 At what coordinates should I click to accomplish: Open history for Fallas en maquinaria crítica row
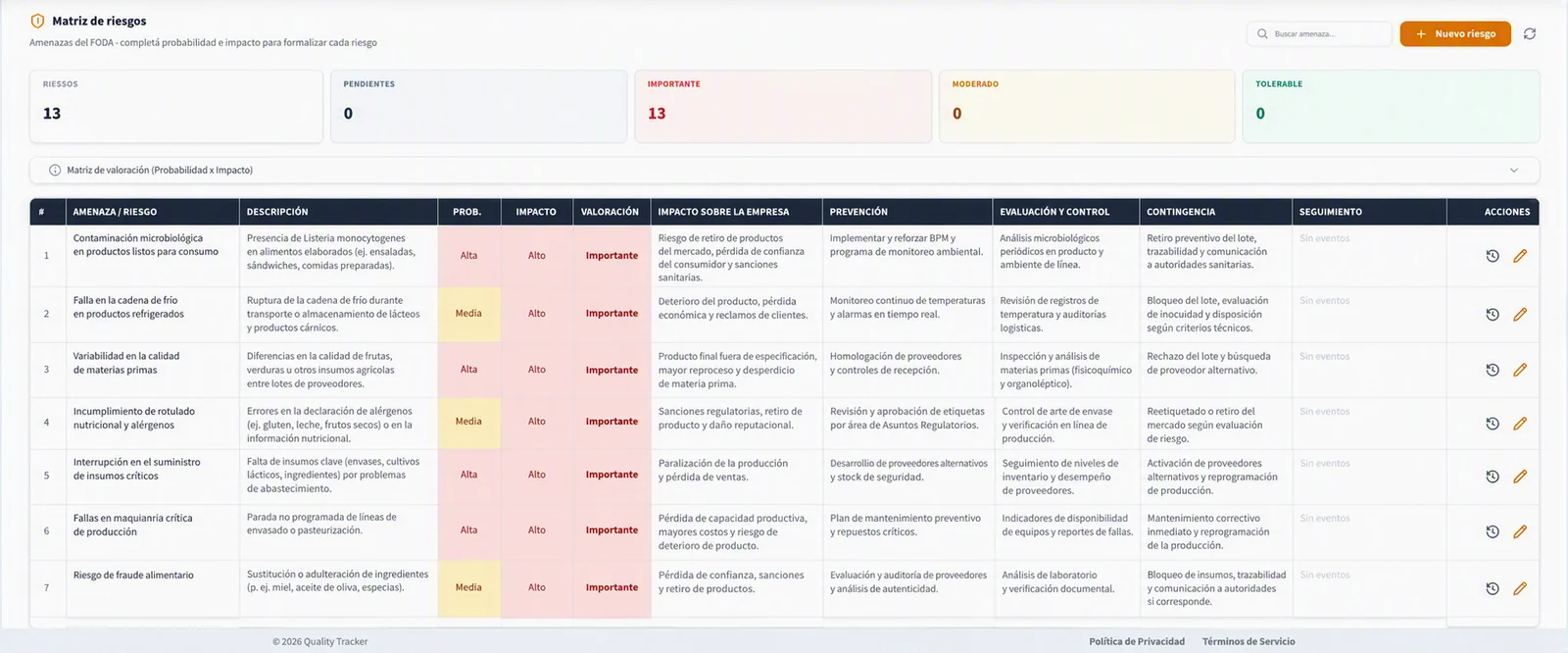pos(1492,531)
